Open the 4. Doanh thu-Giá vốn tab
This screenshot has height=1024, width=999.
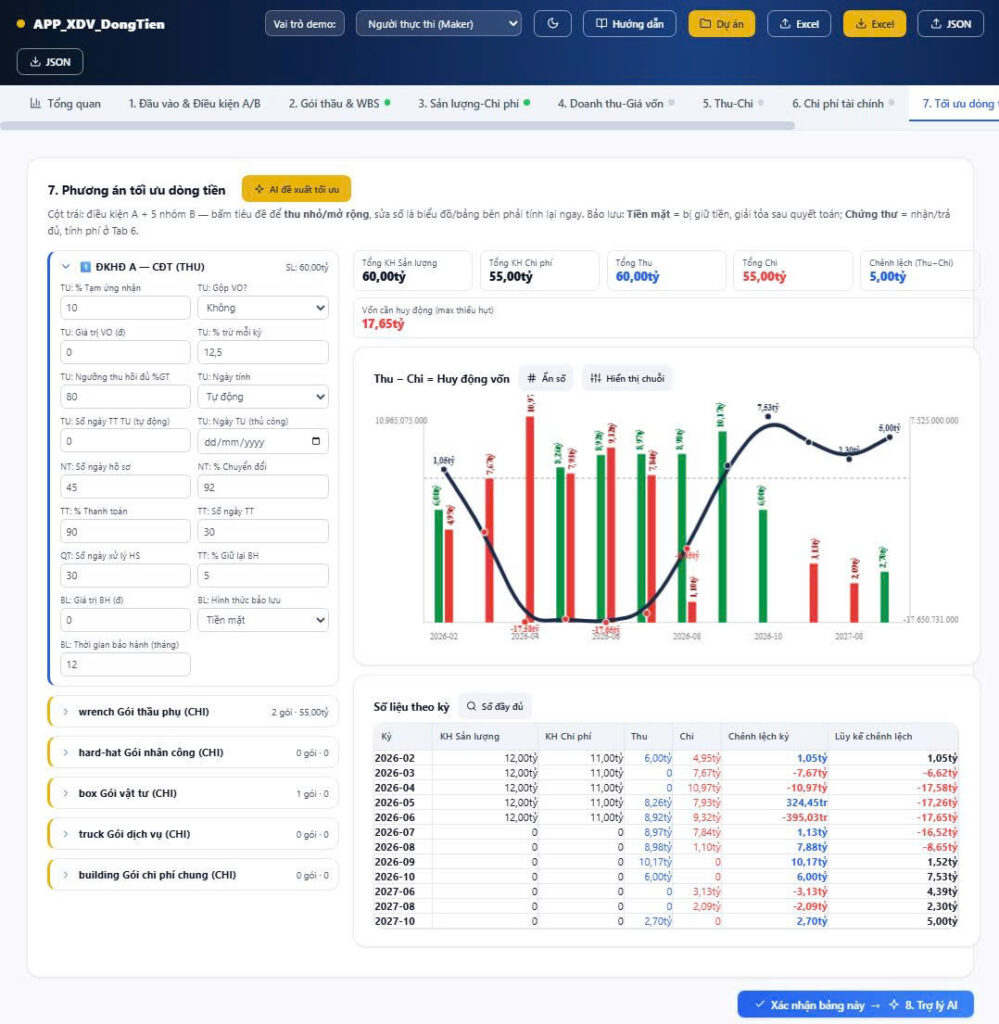[x=616, y=104]
